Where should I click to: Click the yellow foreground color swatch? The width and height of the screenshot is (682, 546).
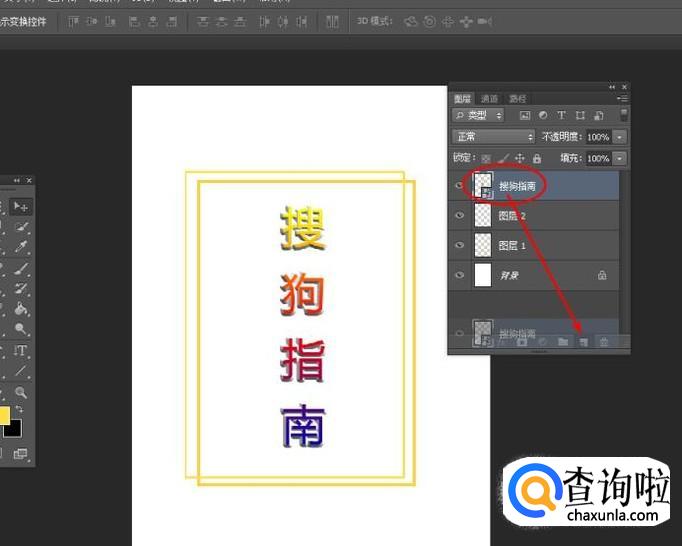pos(3,416)
